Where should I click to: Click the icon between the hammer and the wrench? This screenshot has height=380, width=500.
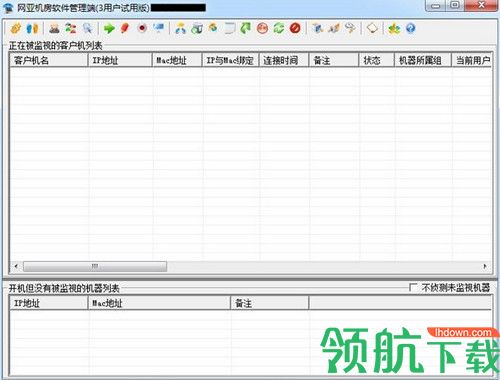334,28
